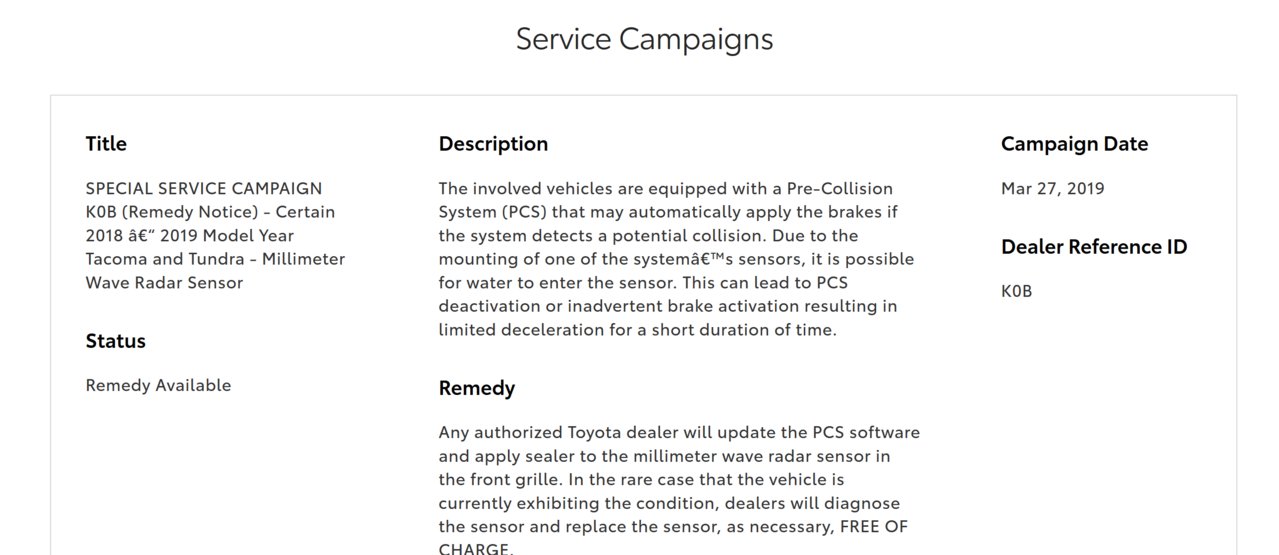Click the Pre-Collision System description paragraph
The width and height of the screenshot is (1279, 555).
676,259
